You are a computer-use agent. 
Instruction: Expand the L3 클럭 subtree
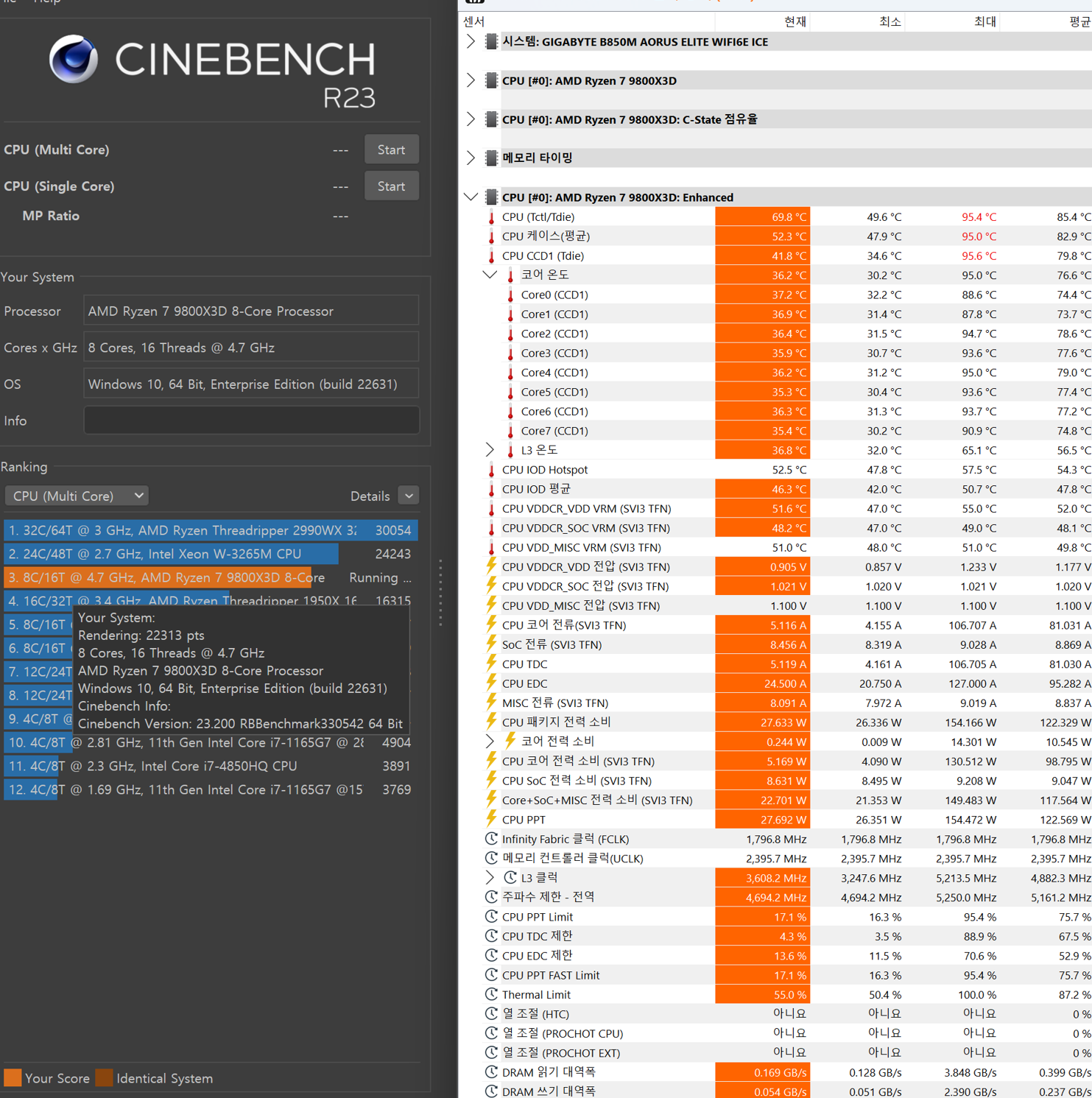click(x=490, y=878)
